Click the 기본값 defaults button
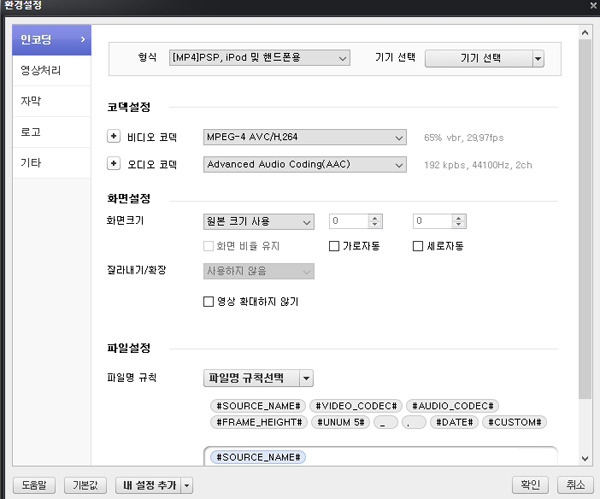 point(85,485)
